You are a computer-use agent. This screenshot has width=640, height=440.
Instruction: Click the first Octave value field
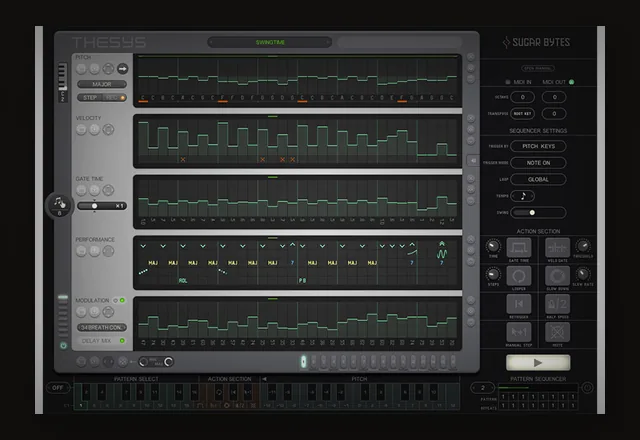[x=522, y=97]
